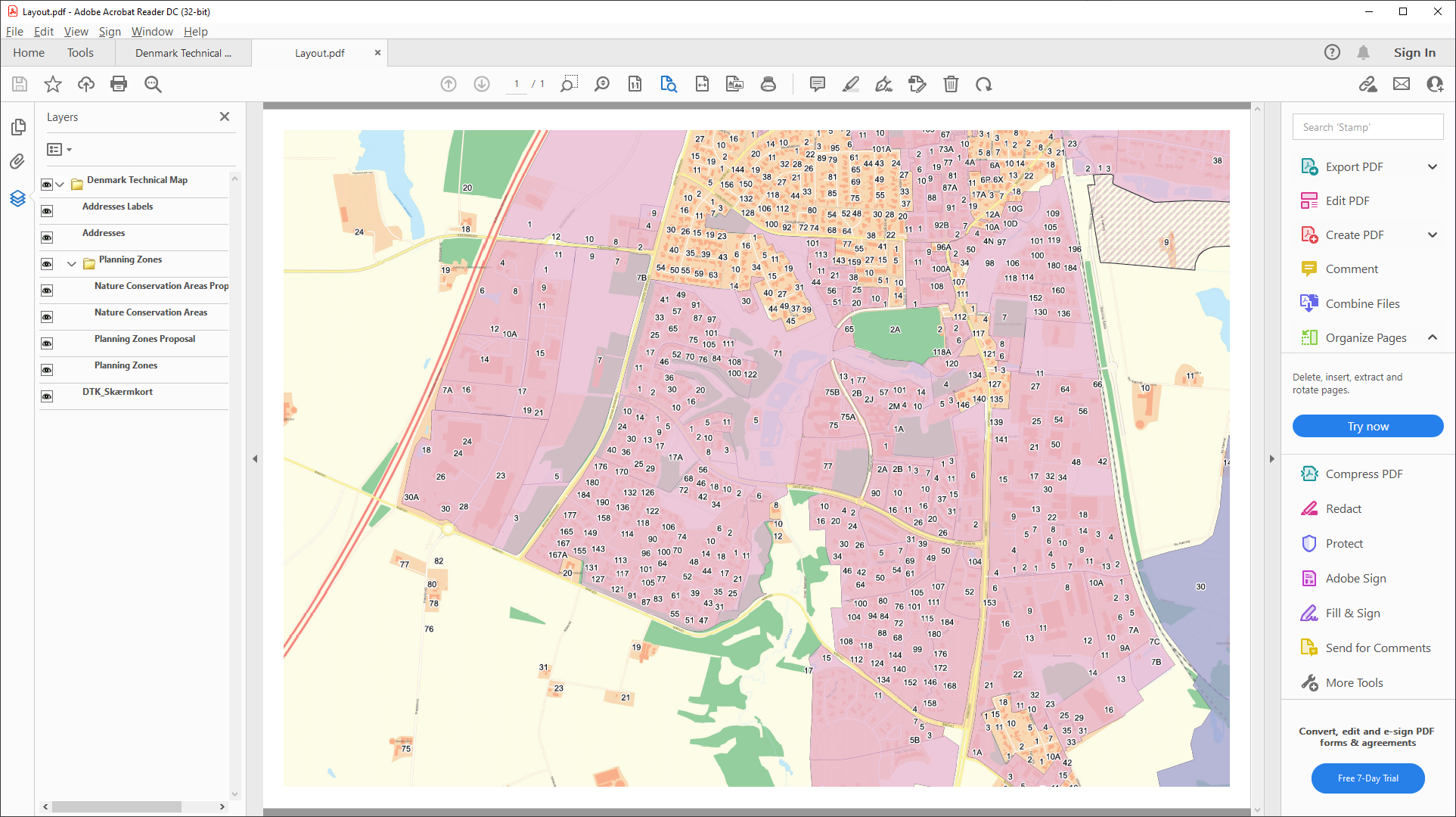1456x817 pixels.
Task: Go to previous page arrow
Action: point(449,84)
